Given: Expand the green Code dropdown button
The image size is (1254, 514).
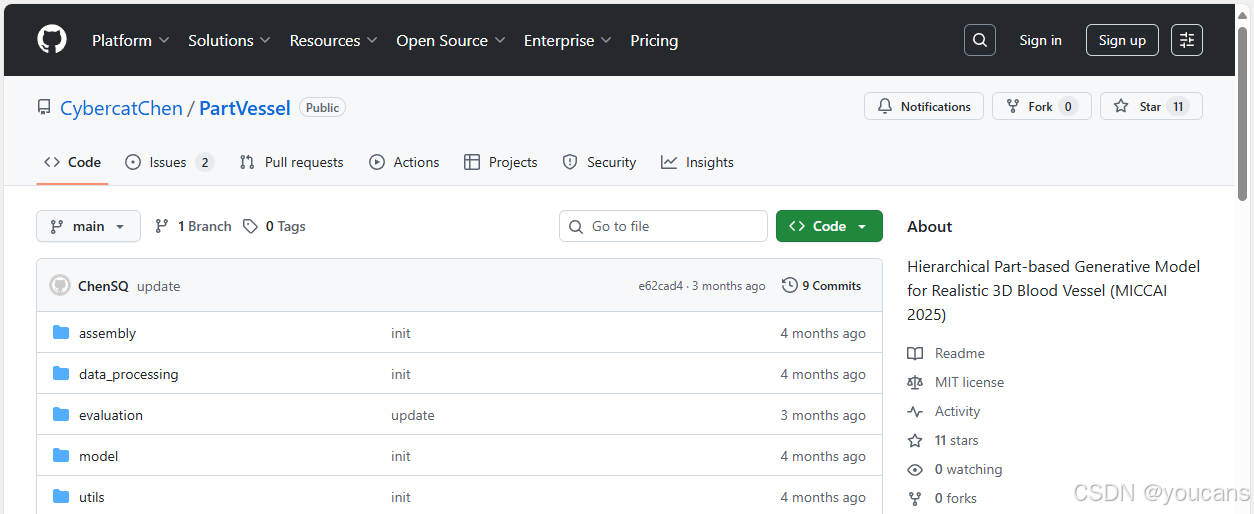Looking at the screenshot, I should pyautogui.click(x=829, y=226).
